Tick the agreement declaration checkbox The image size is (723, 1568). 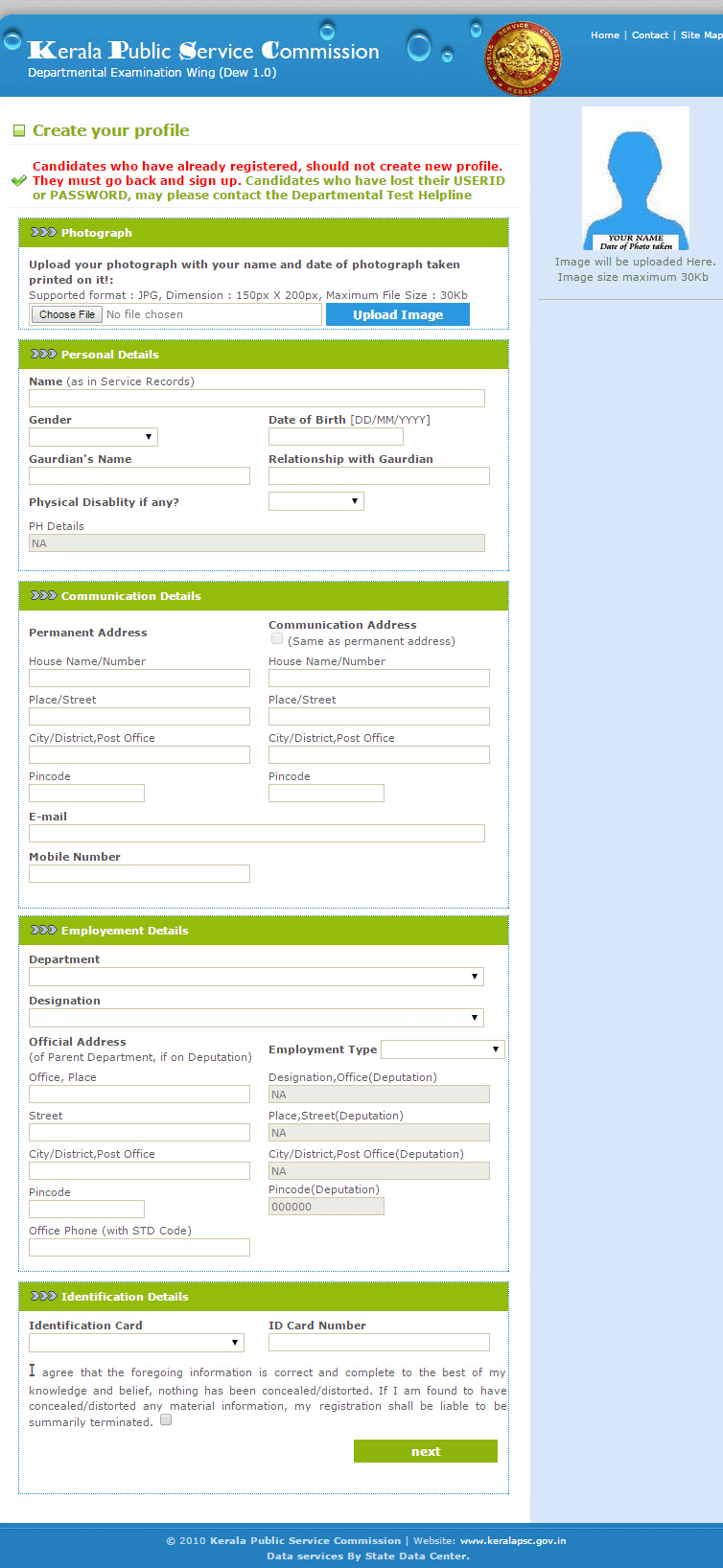166,1421
